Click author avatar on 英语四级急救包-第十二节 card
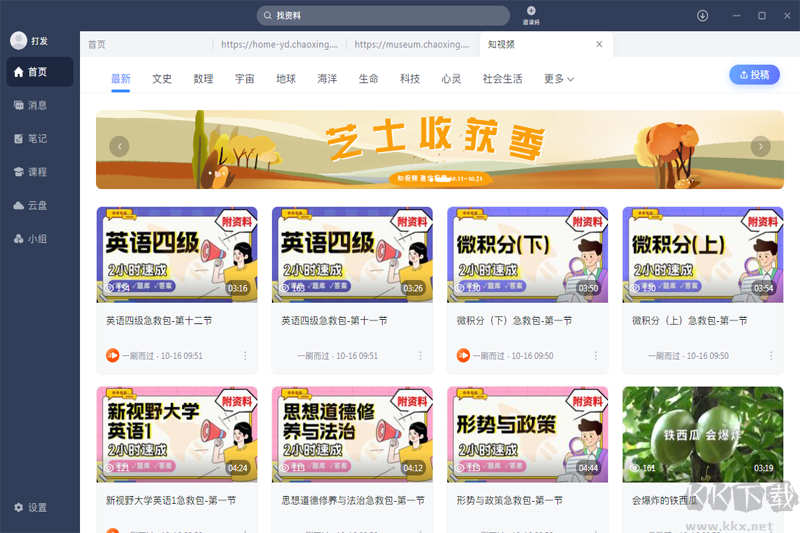800x533 pixels. pos(112,356)
